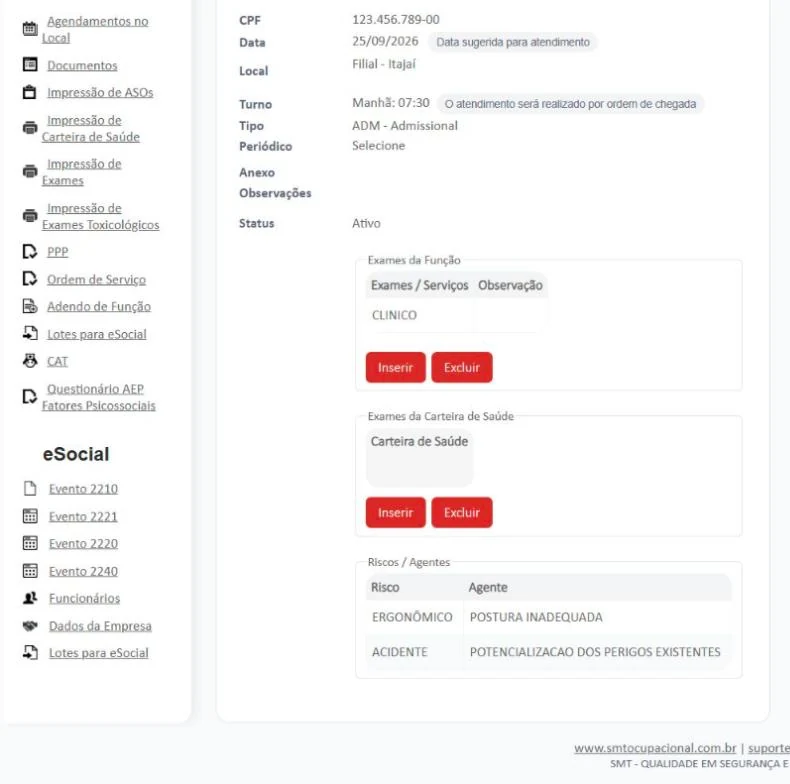Open Questionário AEP Fatores Psicossociais link
Viewport: 790px width, 784px height.
click(x=99, y=397)
